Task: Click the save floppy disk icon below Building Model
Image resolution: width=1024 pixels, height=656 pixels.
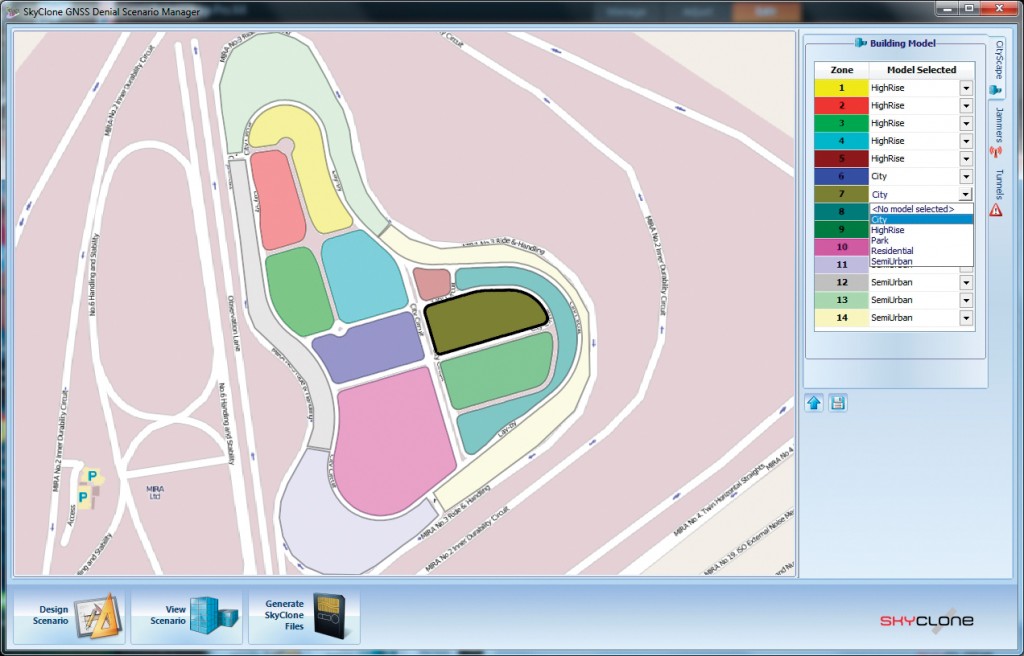Action: coord(838,402)
